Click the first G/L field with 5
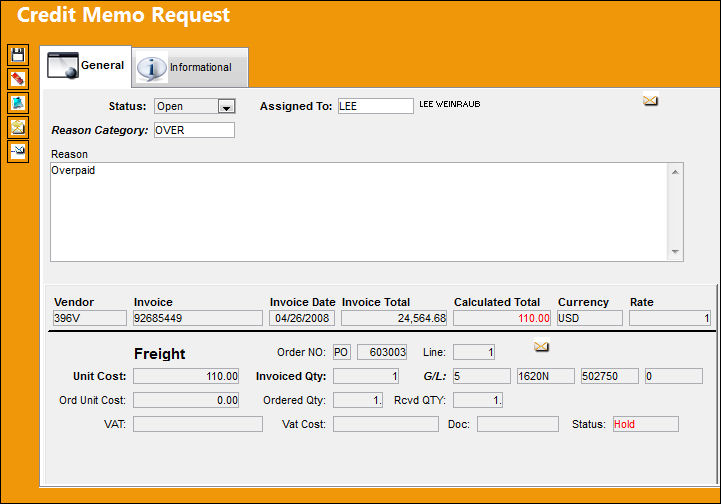Image resolution: width=721 pixels, height=504 pixels. (x=481, y=376)
